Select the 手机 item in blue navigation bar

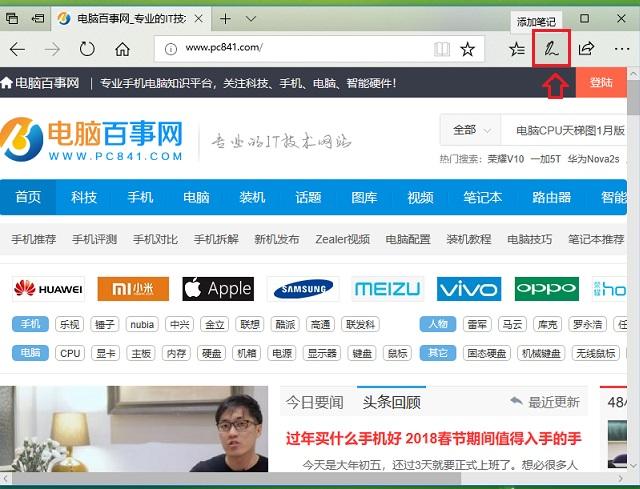tap(140, 197)
